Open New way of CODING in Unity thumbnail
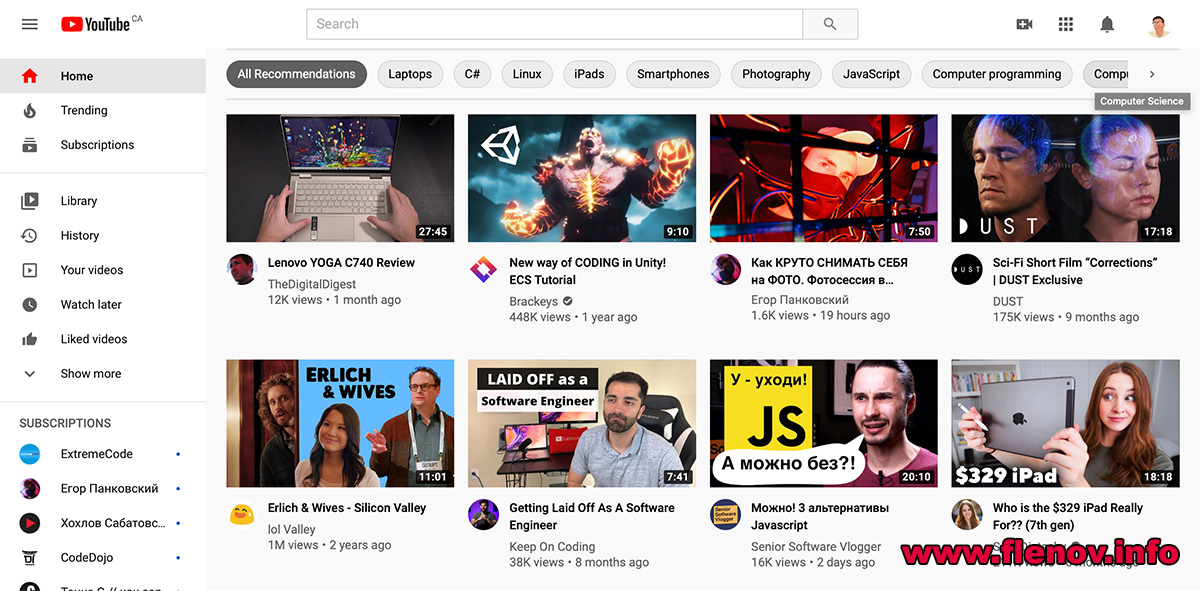The image size is (1200, 591). [582, 178]
